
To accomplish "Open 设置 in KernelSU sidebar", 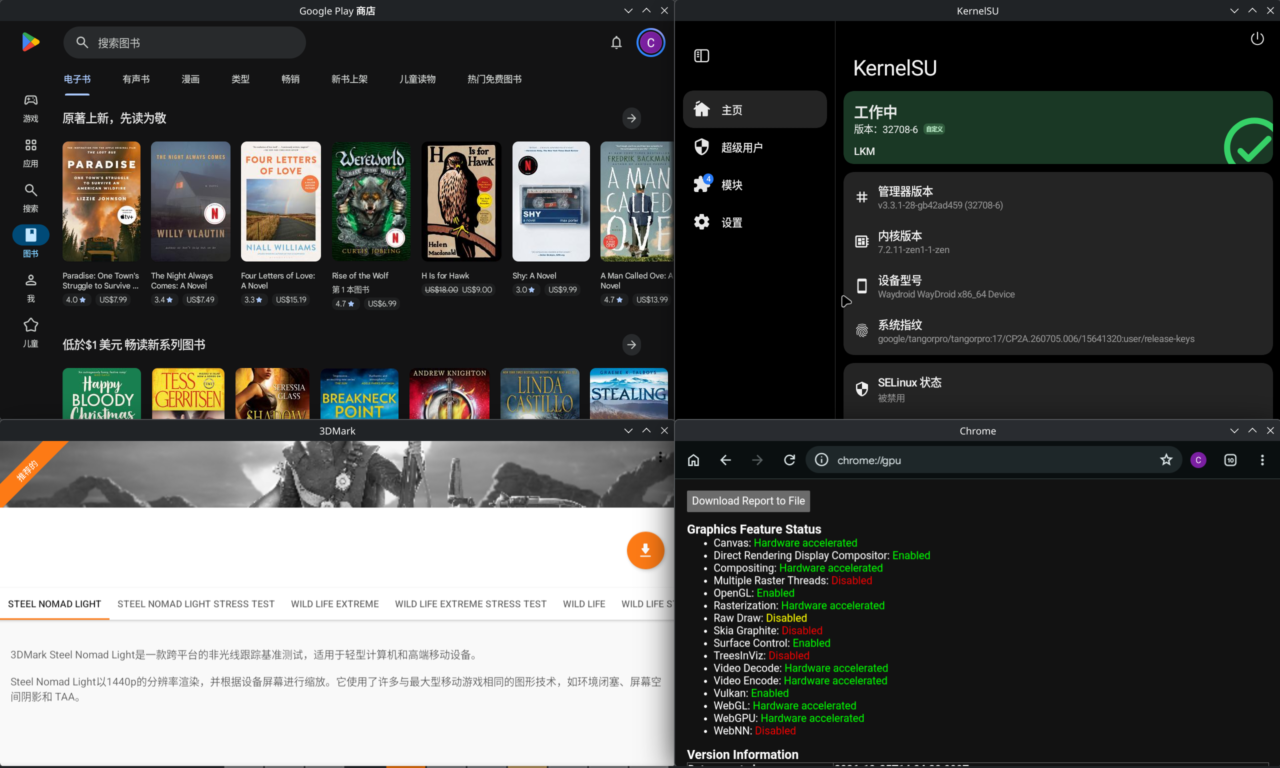I will coord(755,222).
